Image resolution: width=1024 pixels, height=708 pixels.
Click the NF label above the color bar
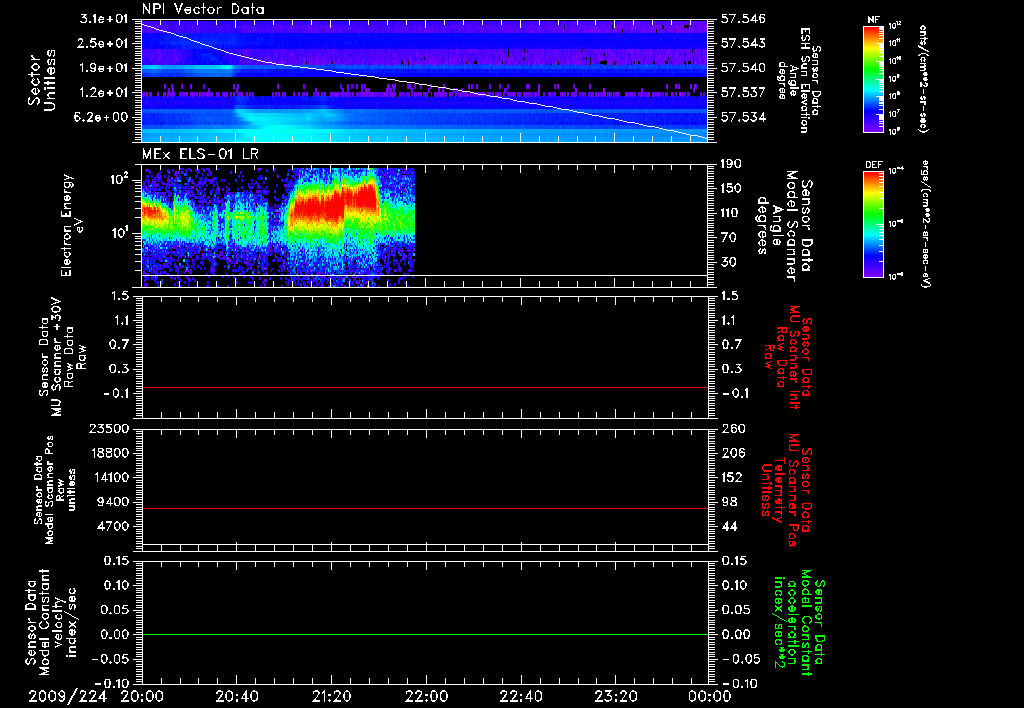pos(873,20)
